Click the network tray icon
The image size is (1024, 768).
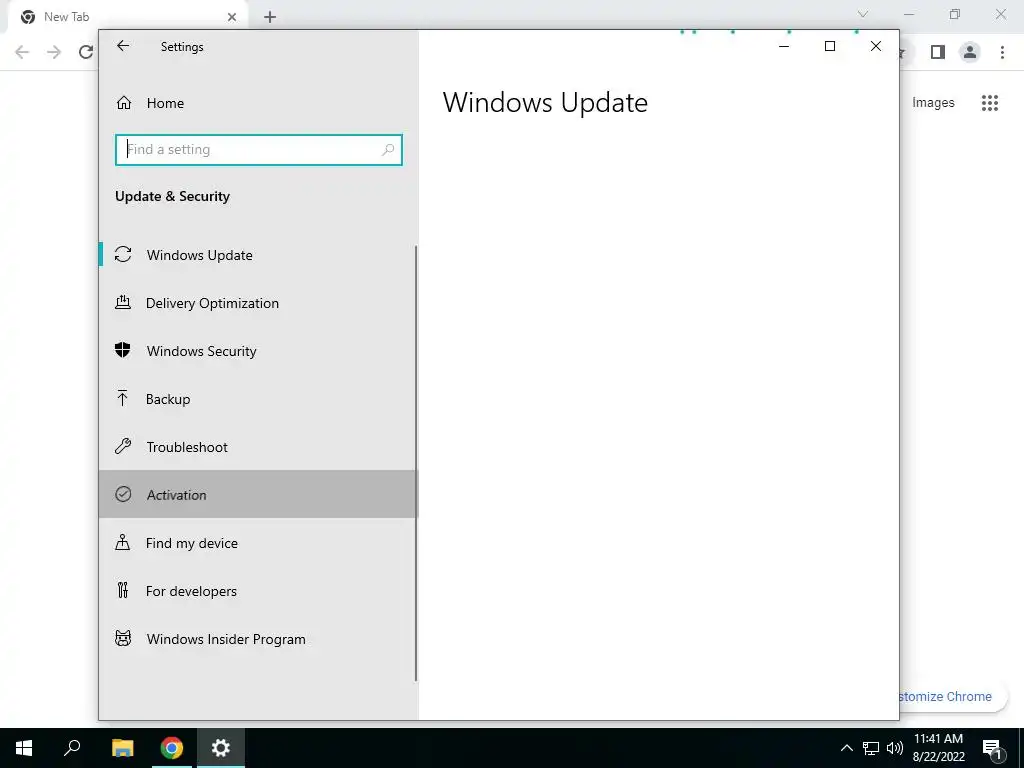click(x=871, y=748)
